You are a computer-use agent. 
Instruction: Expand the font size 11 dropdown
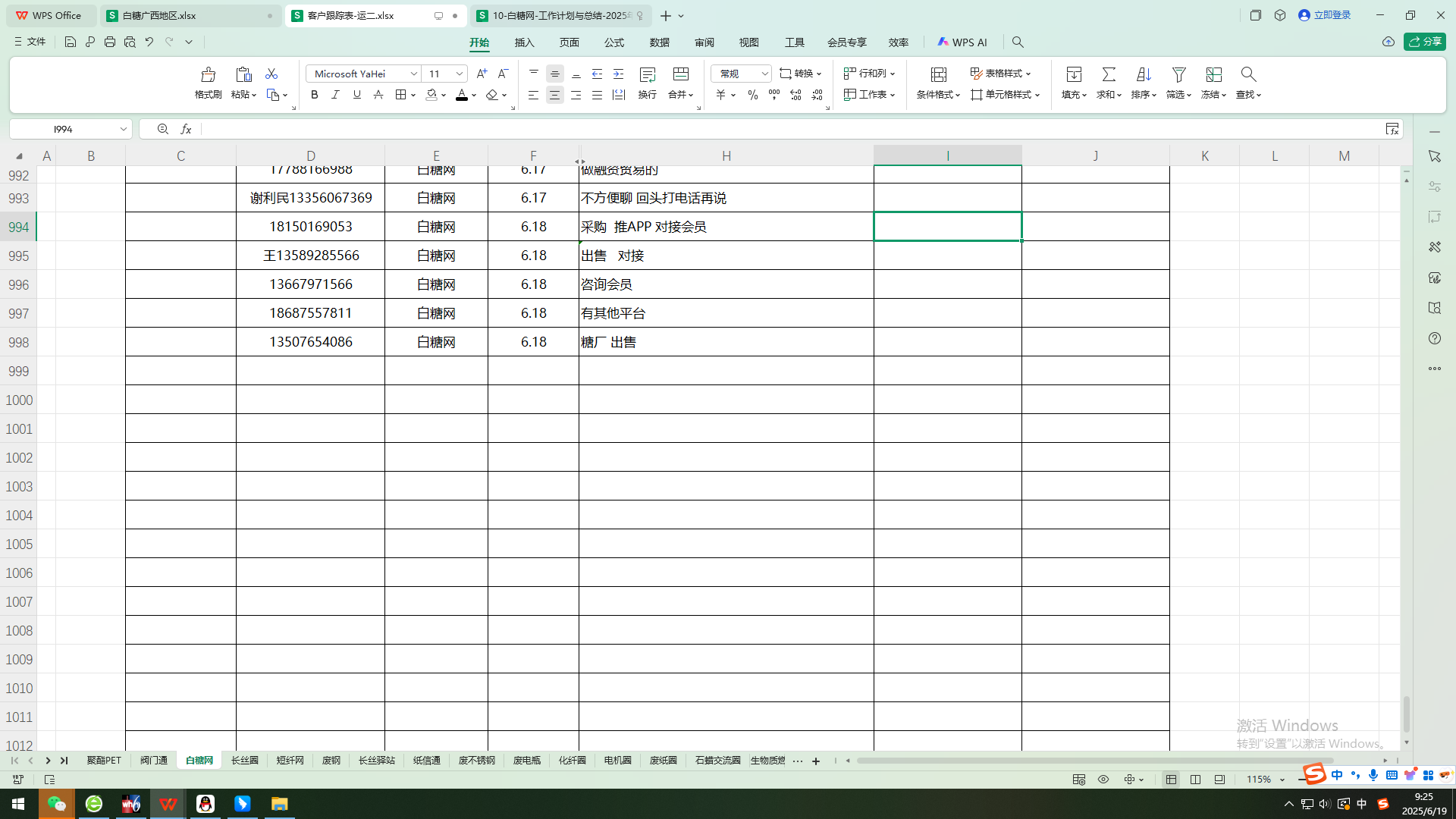[x=460, y=74]
